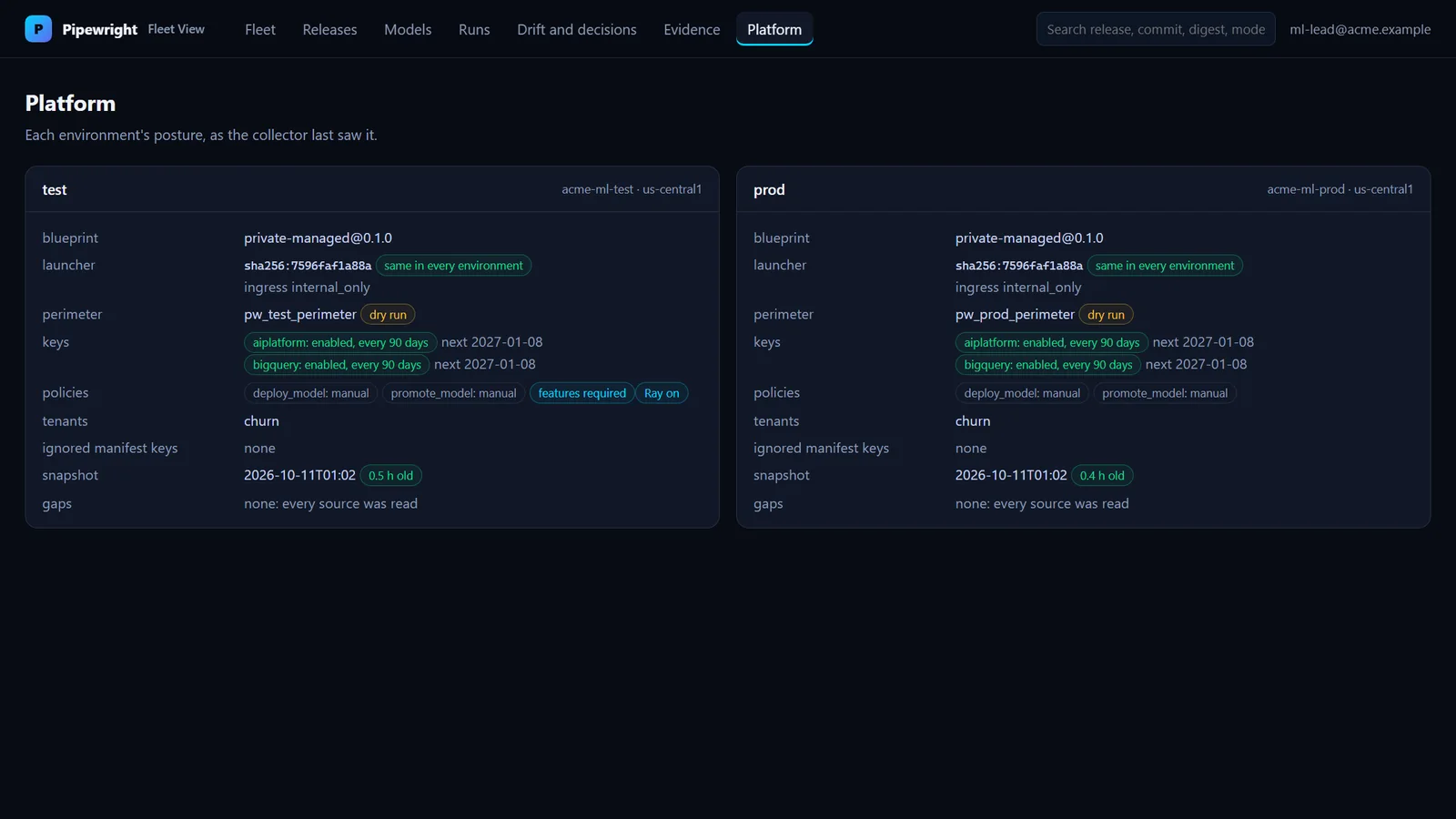Click test launcher sha256:7596faf1a88a digest
This screenshot has width=1456, height=819.
308,266
